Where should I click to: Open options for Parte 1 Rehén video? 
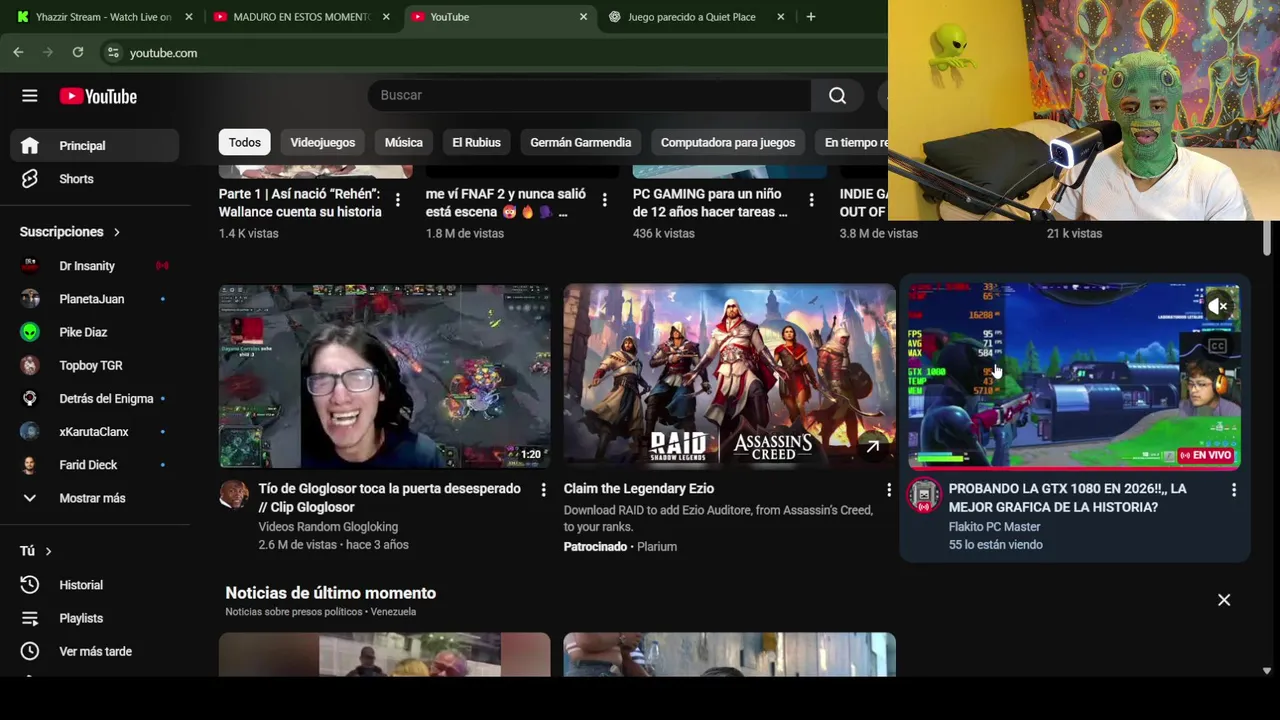tap(397, 201)
